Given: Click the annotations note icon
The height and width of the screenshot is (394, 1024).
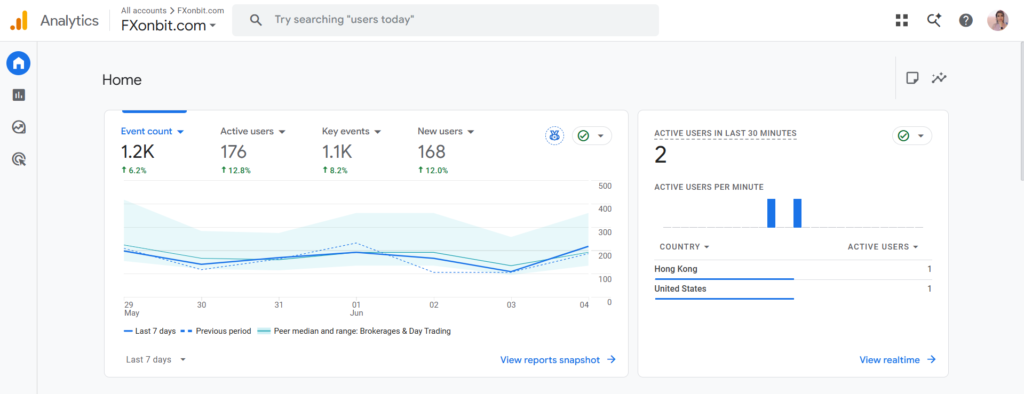Looking at the screenshot, I should tap(912, 78).
